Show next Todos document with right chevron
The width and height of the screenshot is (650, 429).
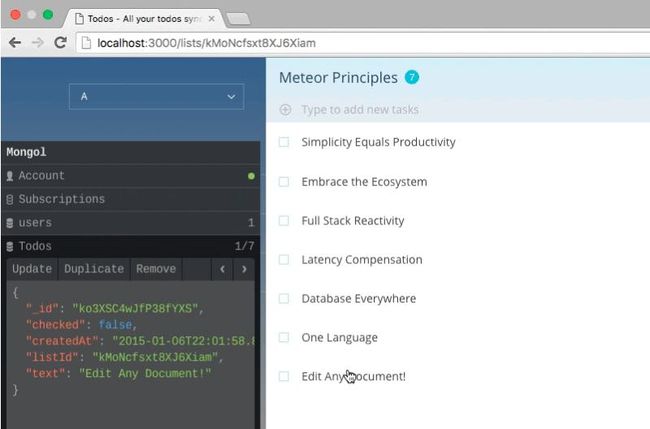click(244, 269)
